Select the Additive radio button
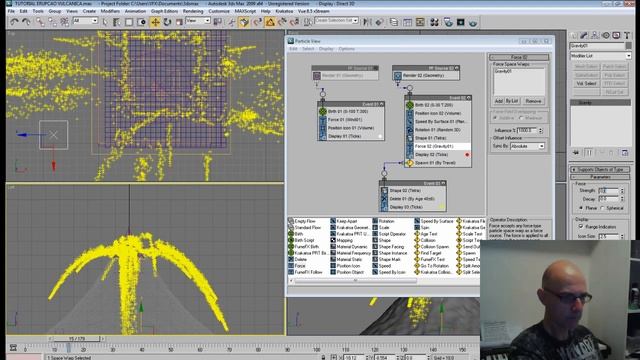 point(495,118)
